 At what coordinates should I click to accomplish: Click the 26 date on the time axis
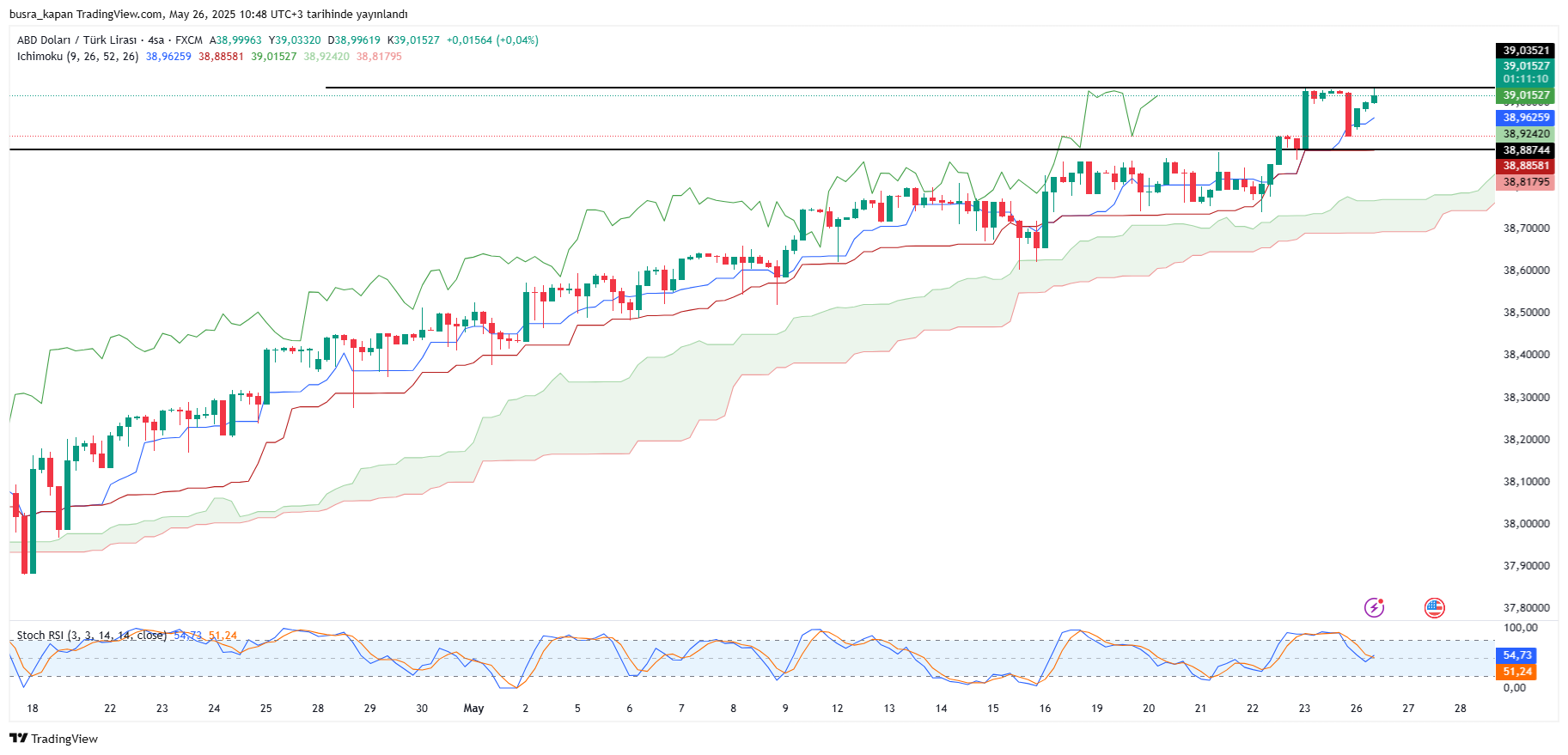[x=1356, y=709]
